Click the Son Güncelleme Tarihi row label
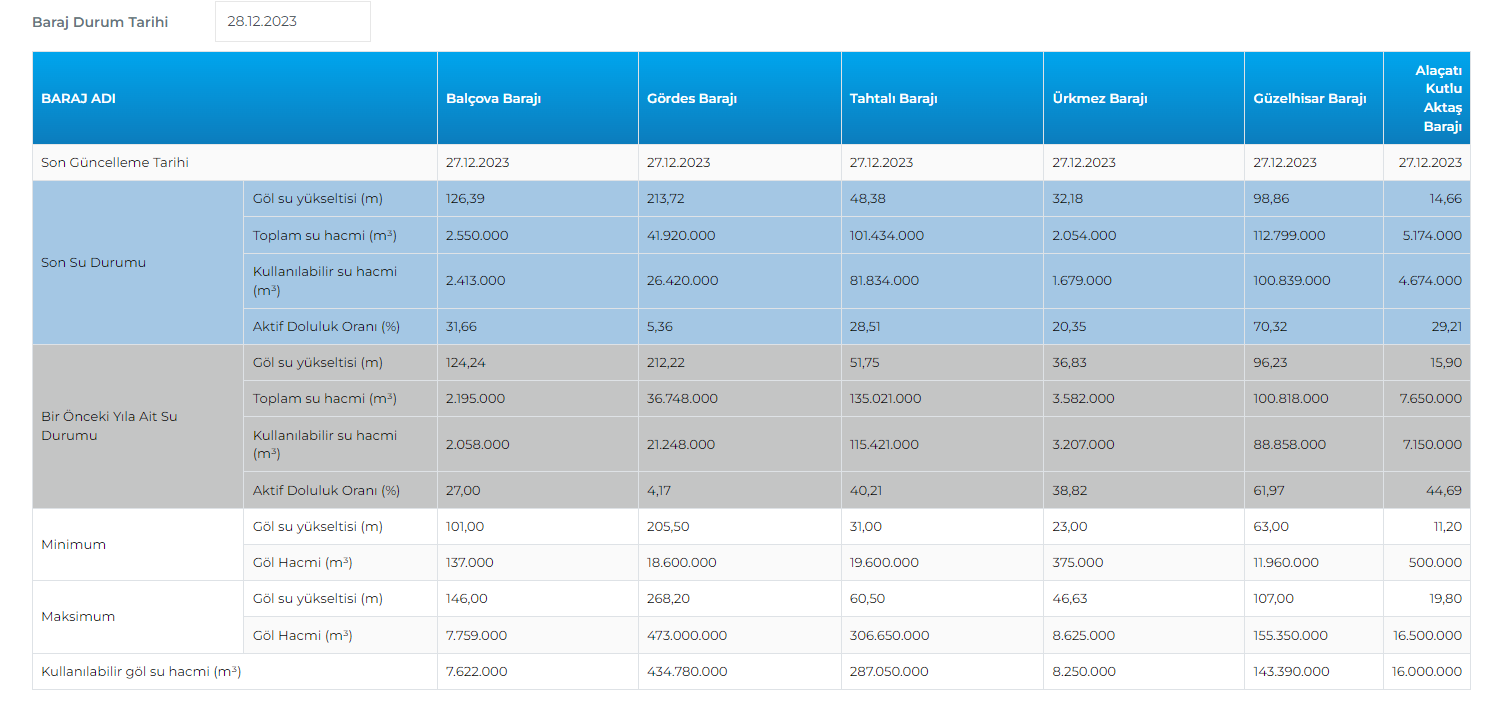Screen dimensions: 1496x716 click(x=115, y=163)
